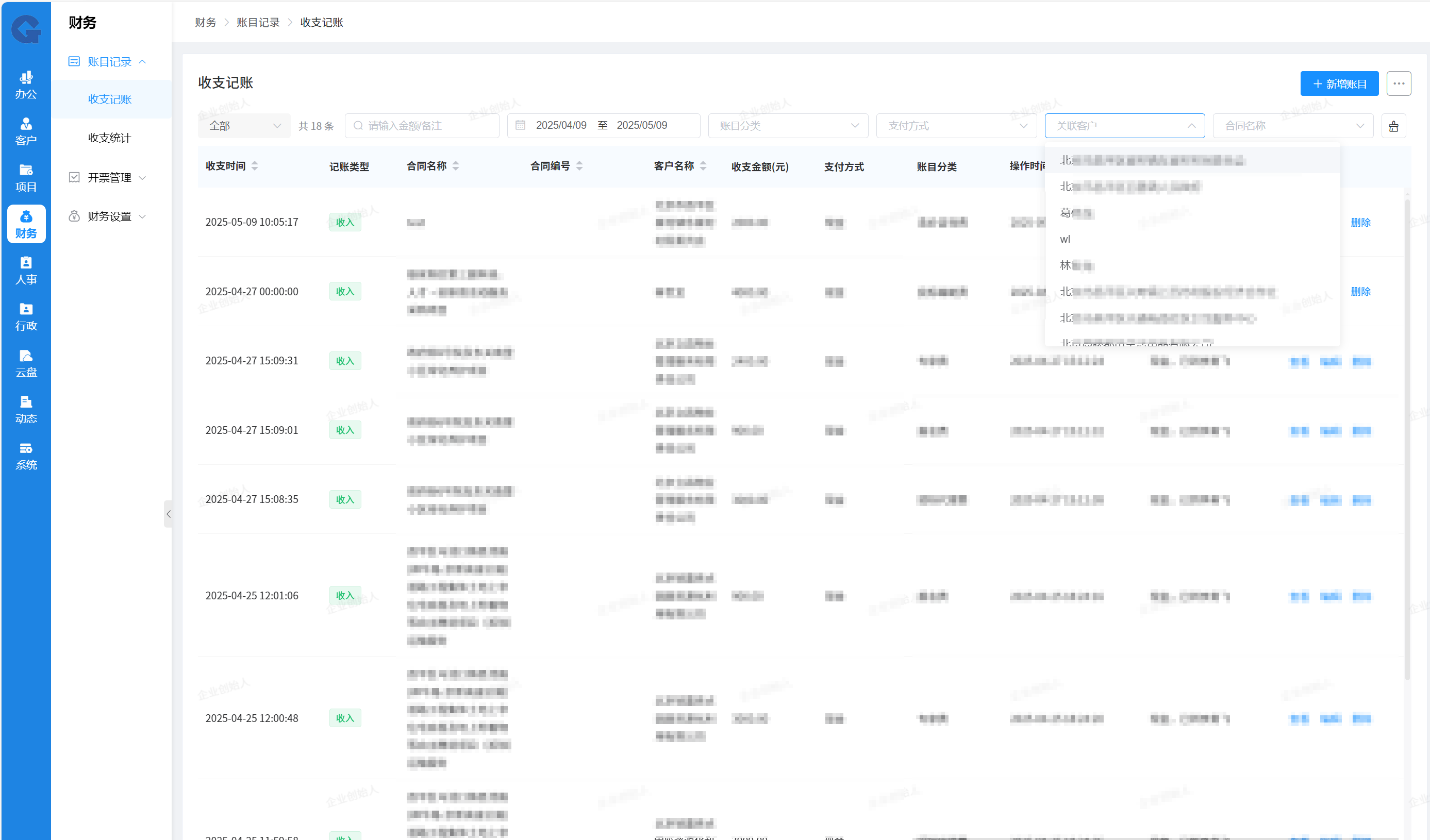1430x840 pixels.
Task: Open the 客户 module in sidebar
Action: point(26,131)
